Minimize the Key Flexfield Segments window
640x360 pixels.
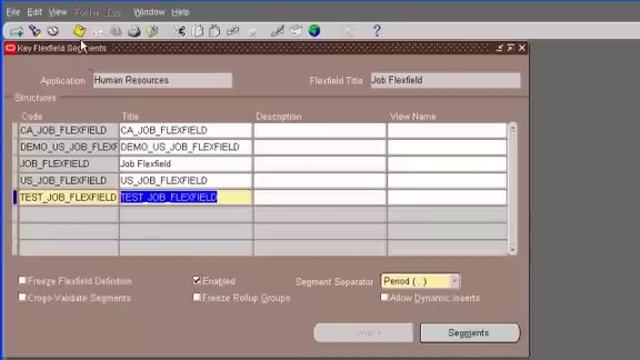(x=500, y=48)
